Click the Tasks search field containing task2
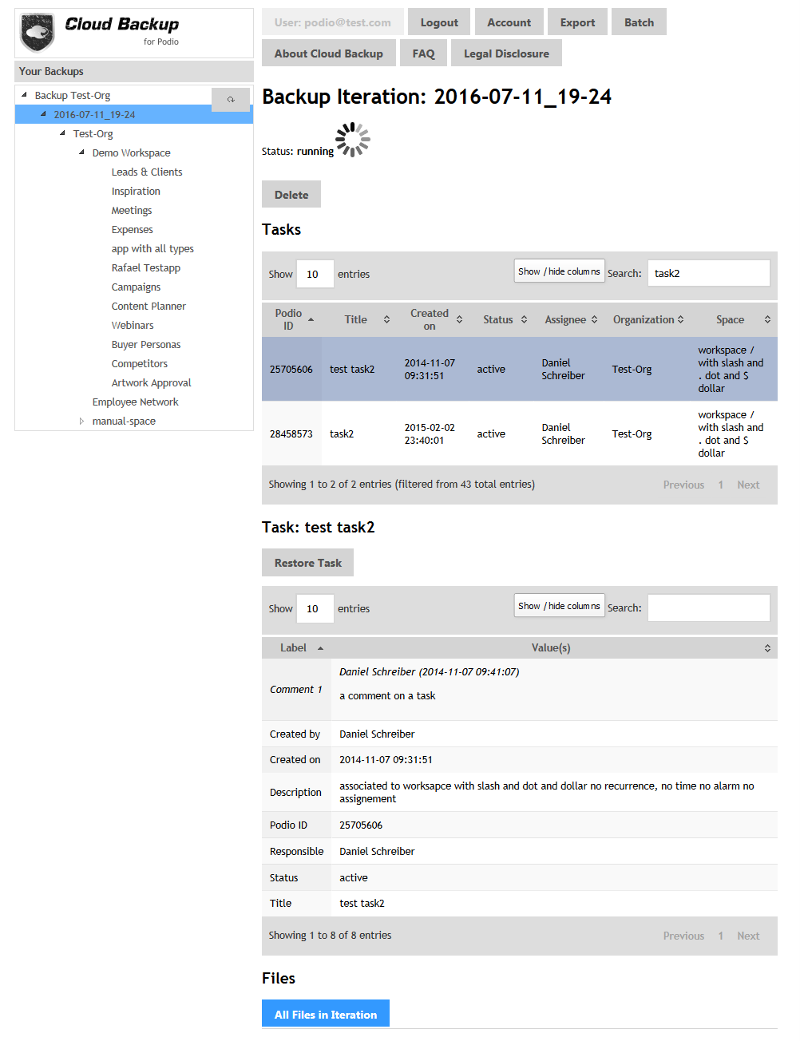Image resolution: width=800 pixels, height=1041 pixels. [x=708, y=273]
